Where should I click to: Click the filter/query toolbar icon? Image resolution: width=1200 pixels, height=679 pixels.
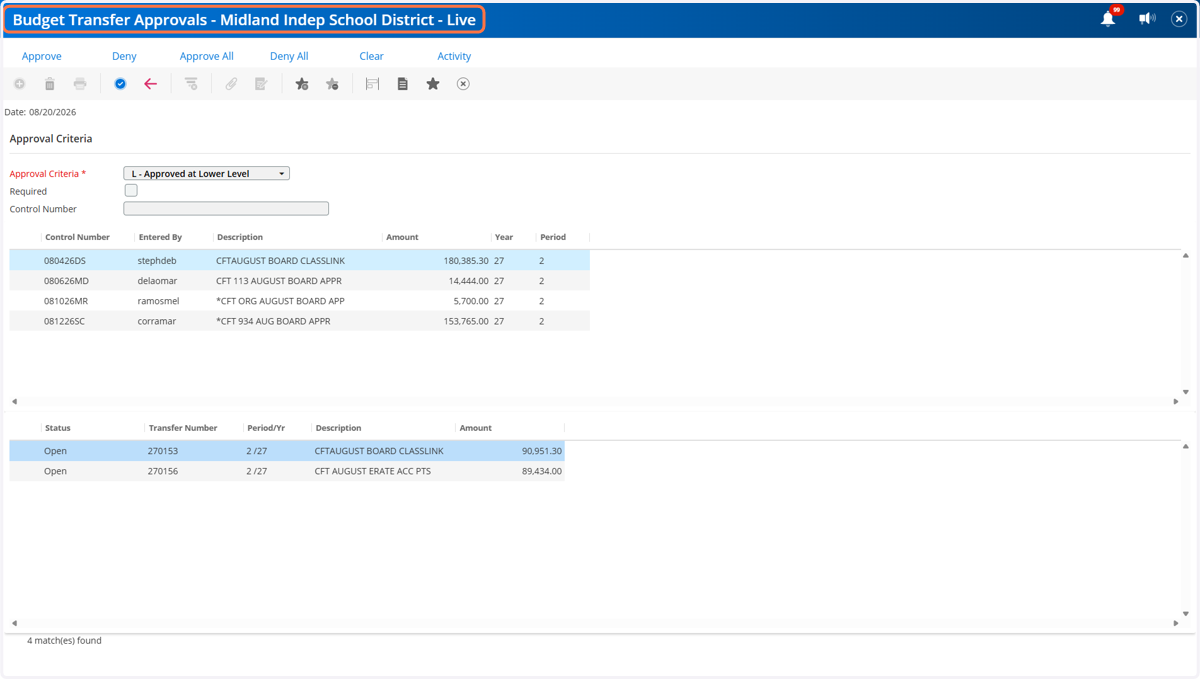[191, 84]
